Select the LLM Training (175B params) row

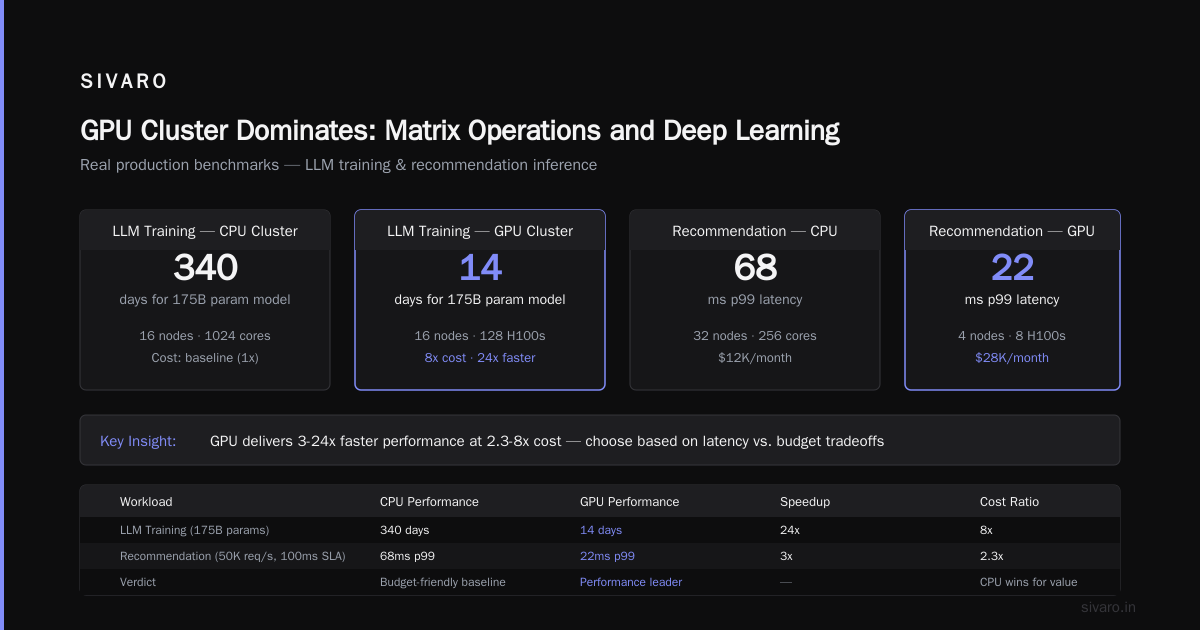(600, 530)
